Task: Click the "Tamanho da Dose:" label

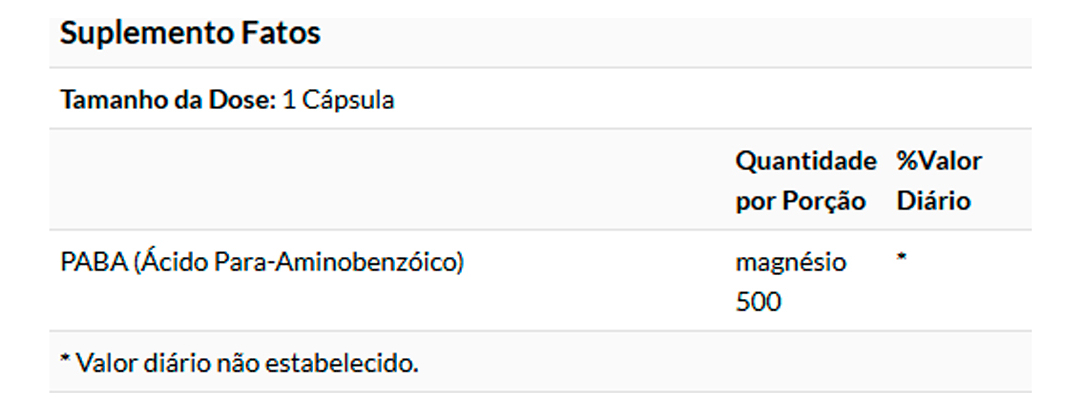Action: click(167, 101)
